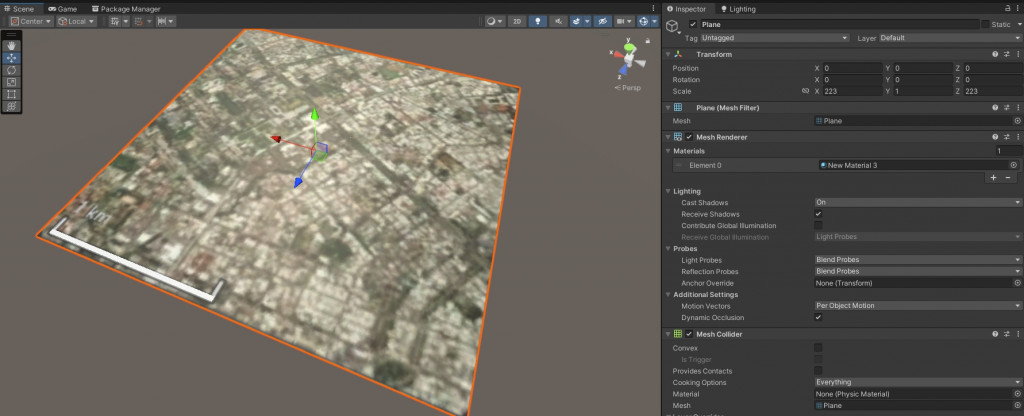
Task: Enable Mesh Collider Convex checkbox
Action: coord(818,348)
